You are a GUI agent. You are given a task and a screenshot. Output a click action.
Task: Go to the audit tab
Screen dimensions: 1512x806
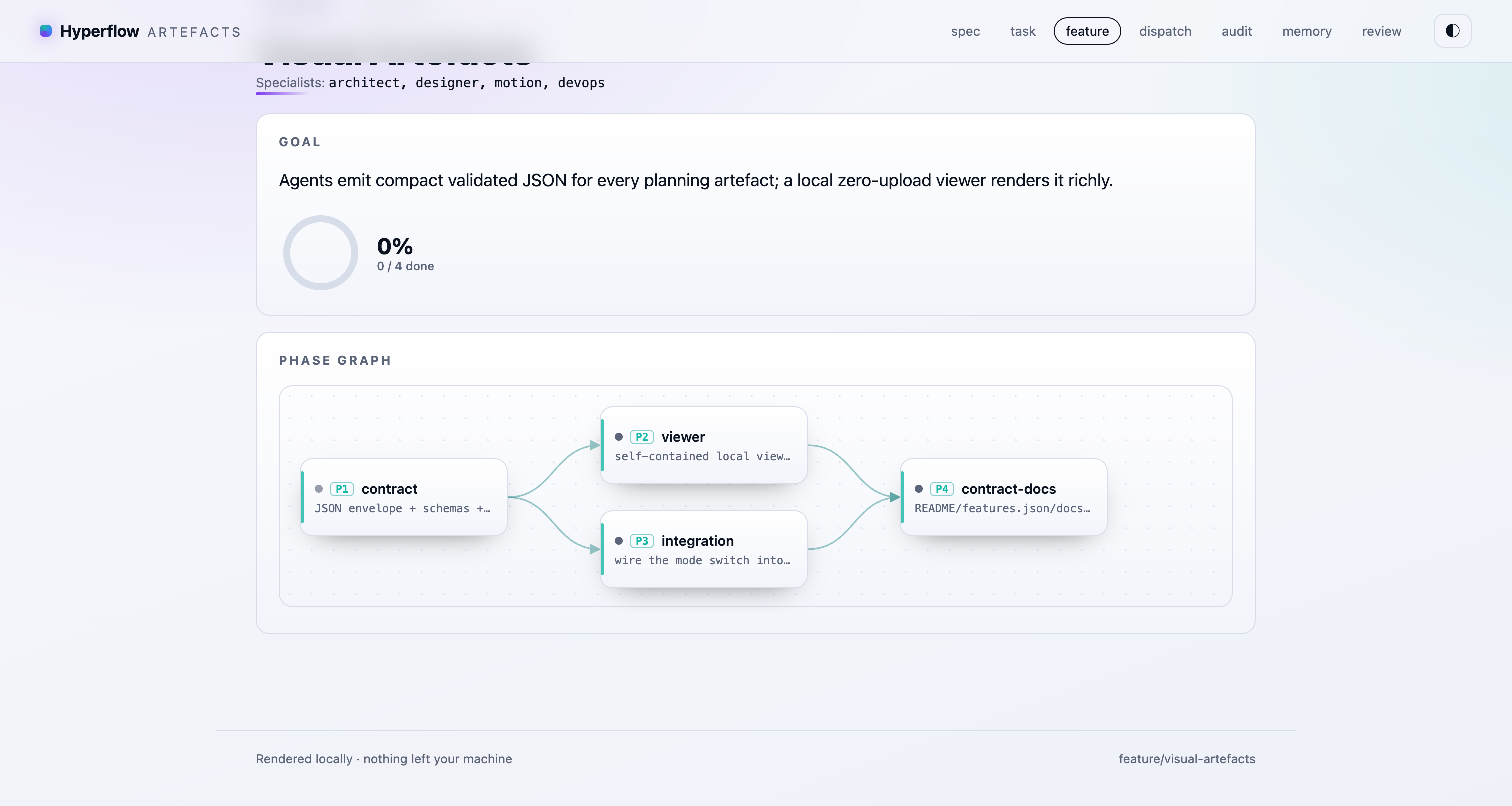point(1236,31)
